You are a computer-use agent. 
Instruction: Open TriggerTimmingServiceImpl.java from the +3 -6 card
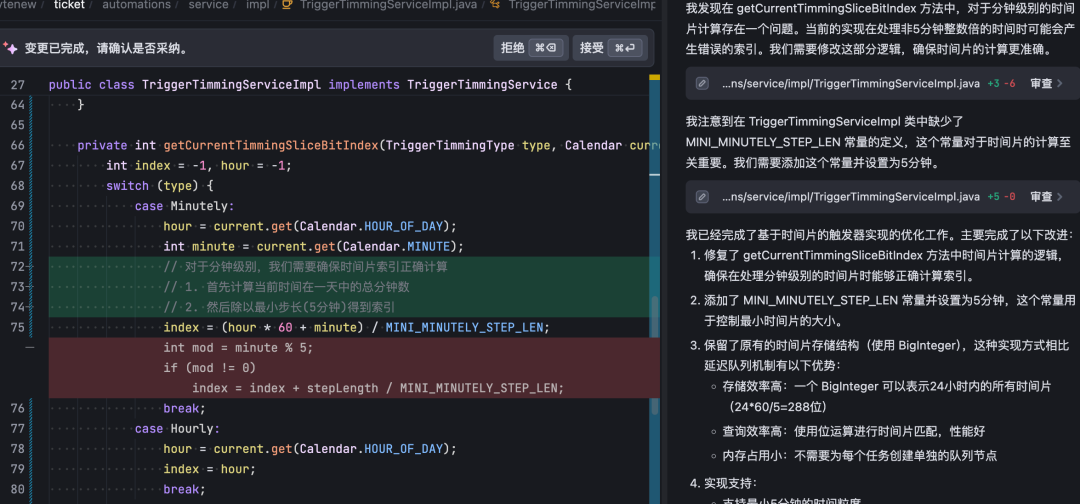(x=851, y=83)
